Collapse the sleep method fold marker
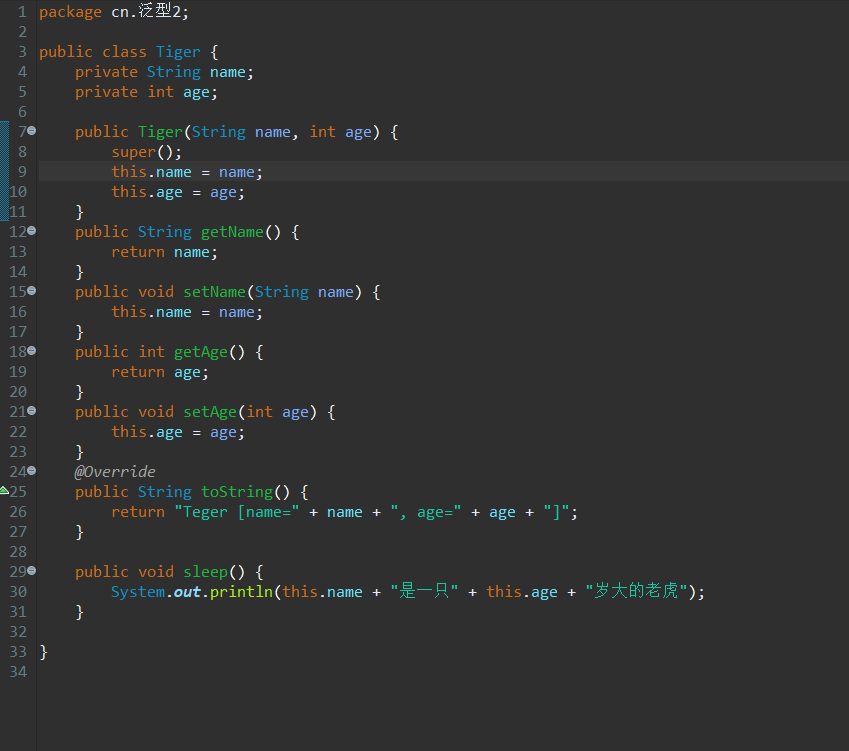849x751 pixels. tap(31, 571)
